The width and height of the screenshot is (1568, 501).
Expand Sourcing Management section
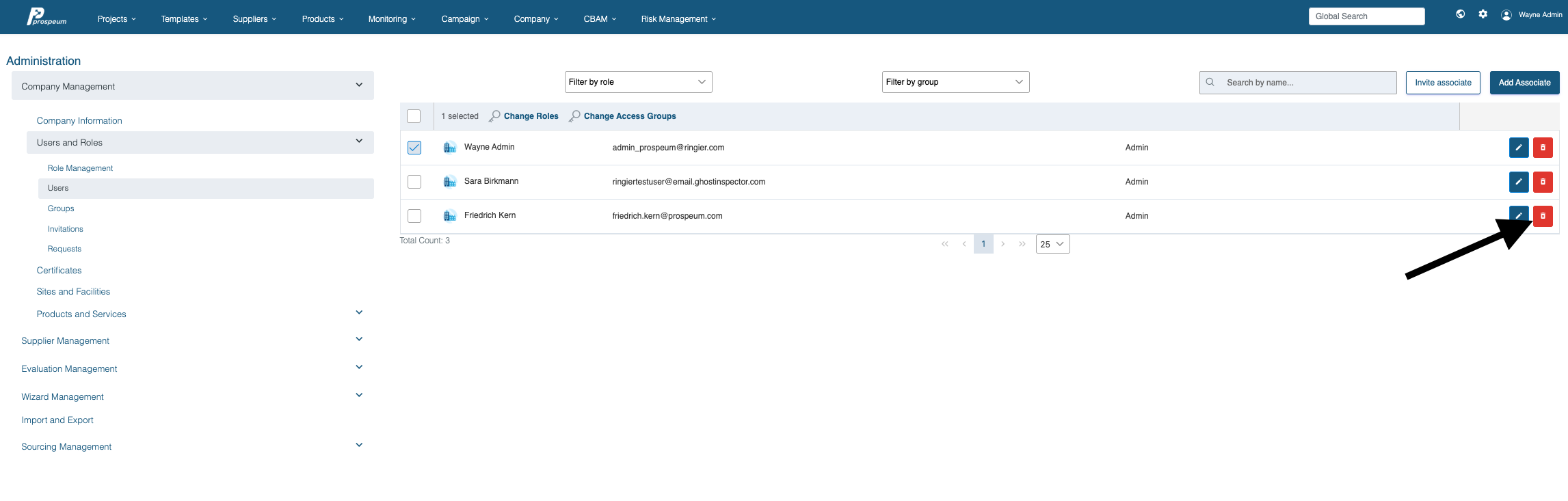point(359,445)
